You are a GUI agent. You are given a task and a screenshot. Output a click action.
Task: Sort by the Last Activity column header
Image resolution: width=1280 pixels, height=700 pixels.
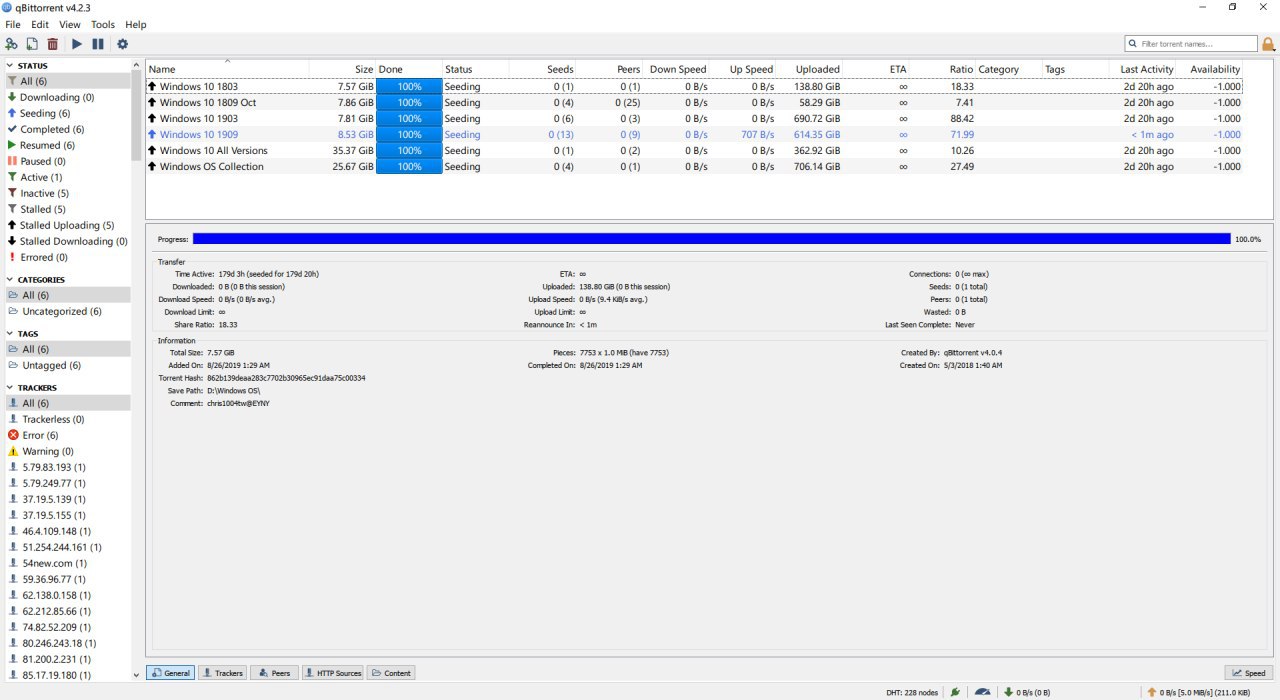[x=1142, y=69]
